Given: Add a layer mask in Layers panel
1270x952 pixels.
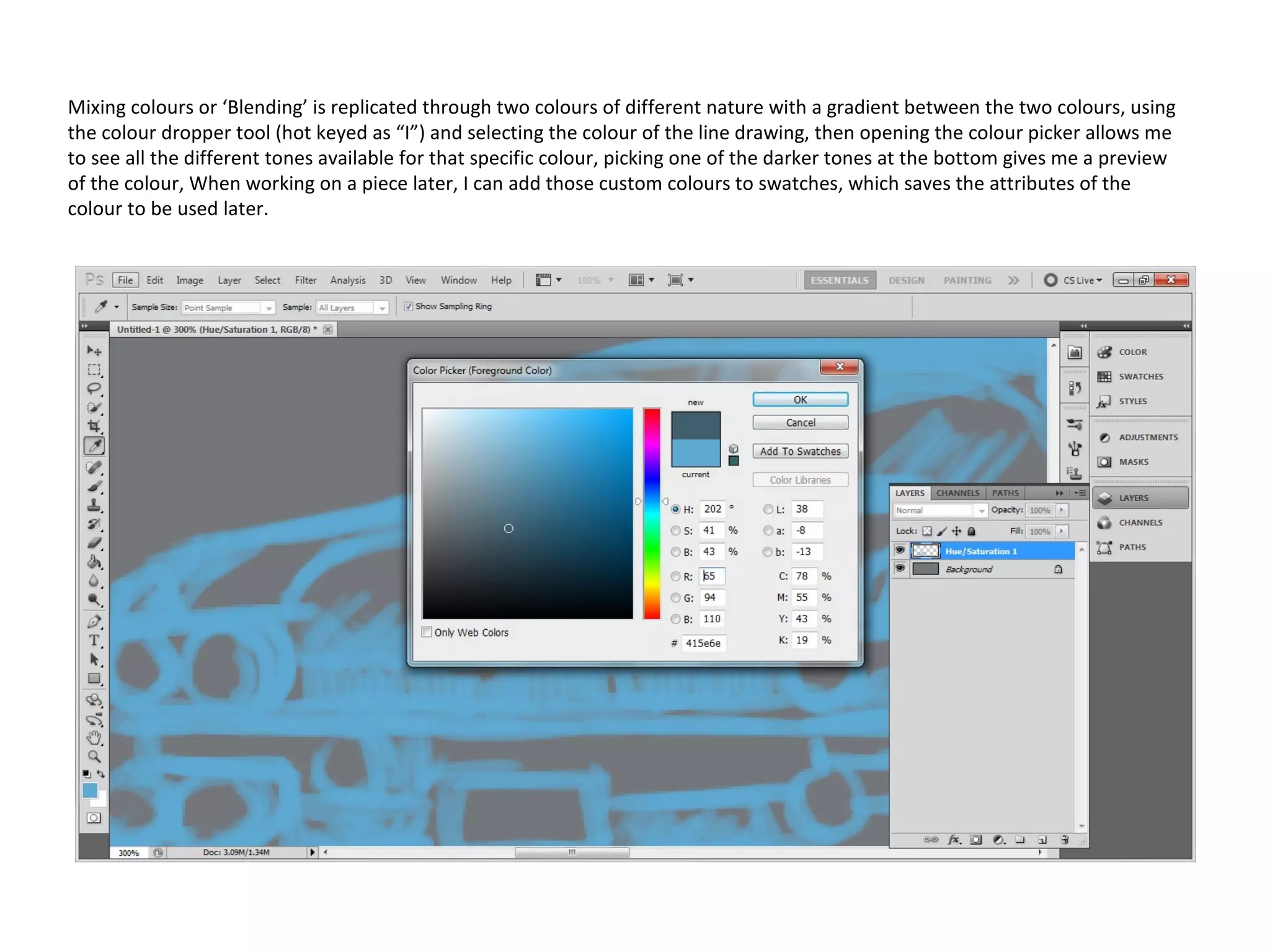Looking at the screenshot, I should (976, 840).
